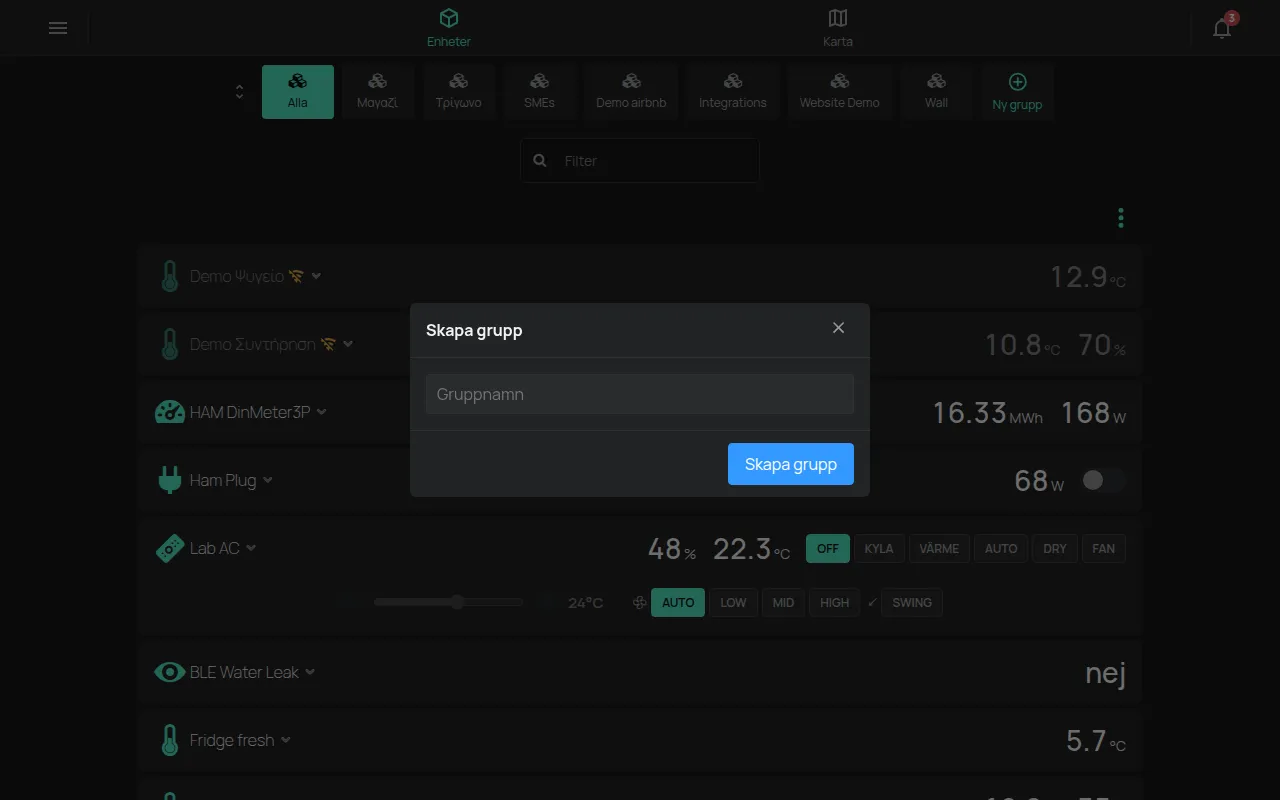This screenshot has width=1280, height=800.
Task: Expand the Lab AC chevron
Action: click(x=251, y=548)
